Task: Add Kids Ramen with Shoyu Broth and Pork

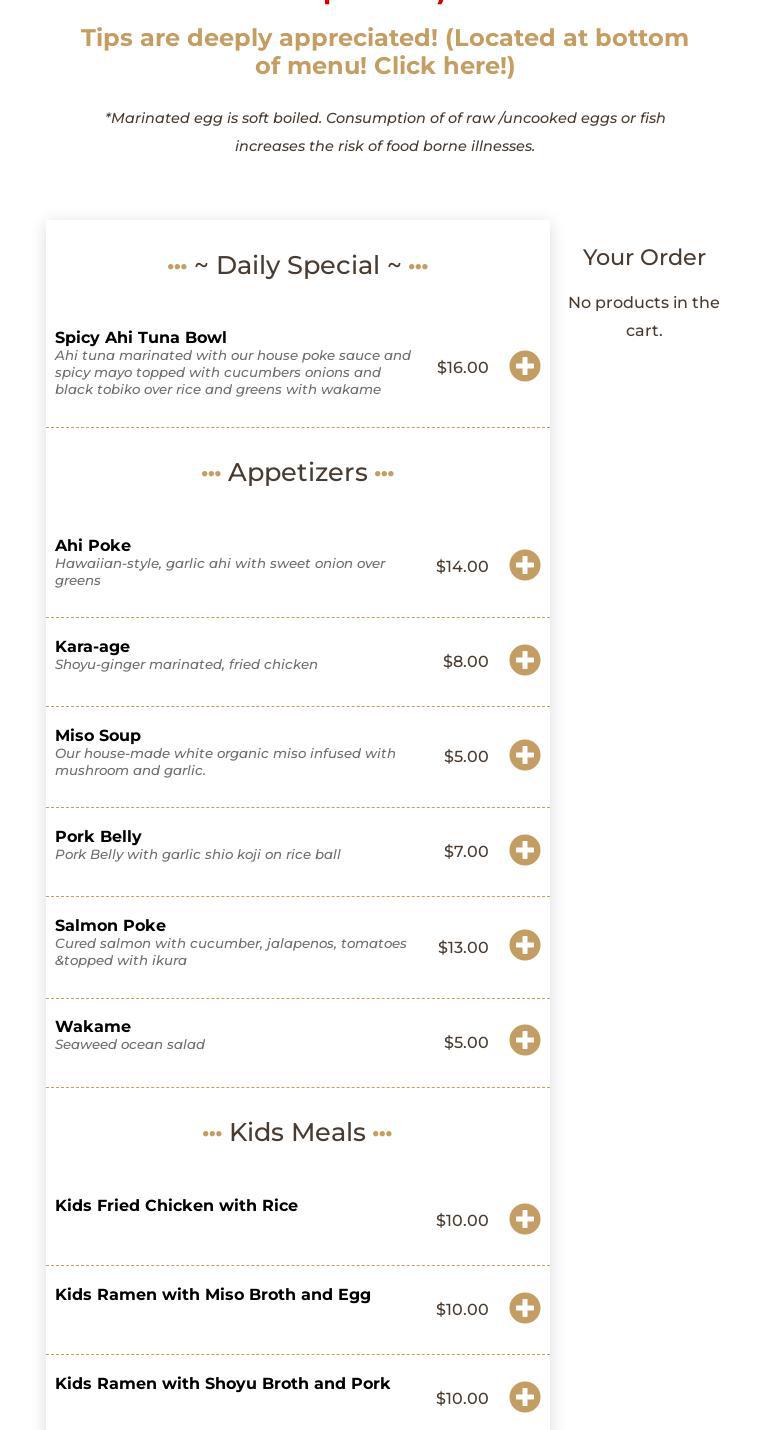Action: coord(525,1397)
